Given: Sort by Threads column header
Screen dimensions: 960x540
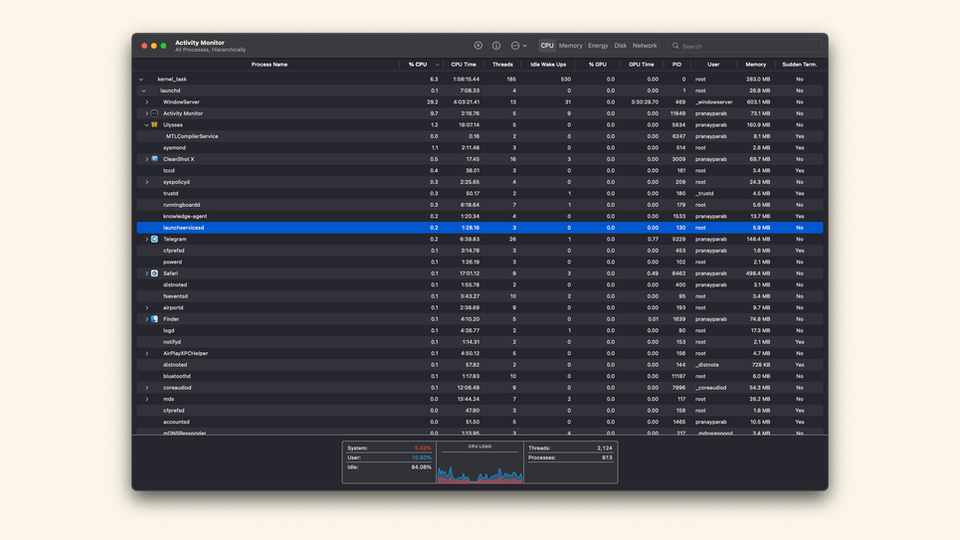Looking at the screenshot, I should [502, 64].
